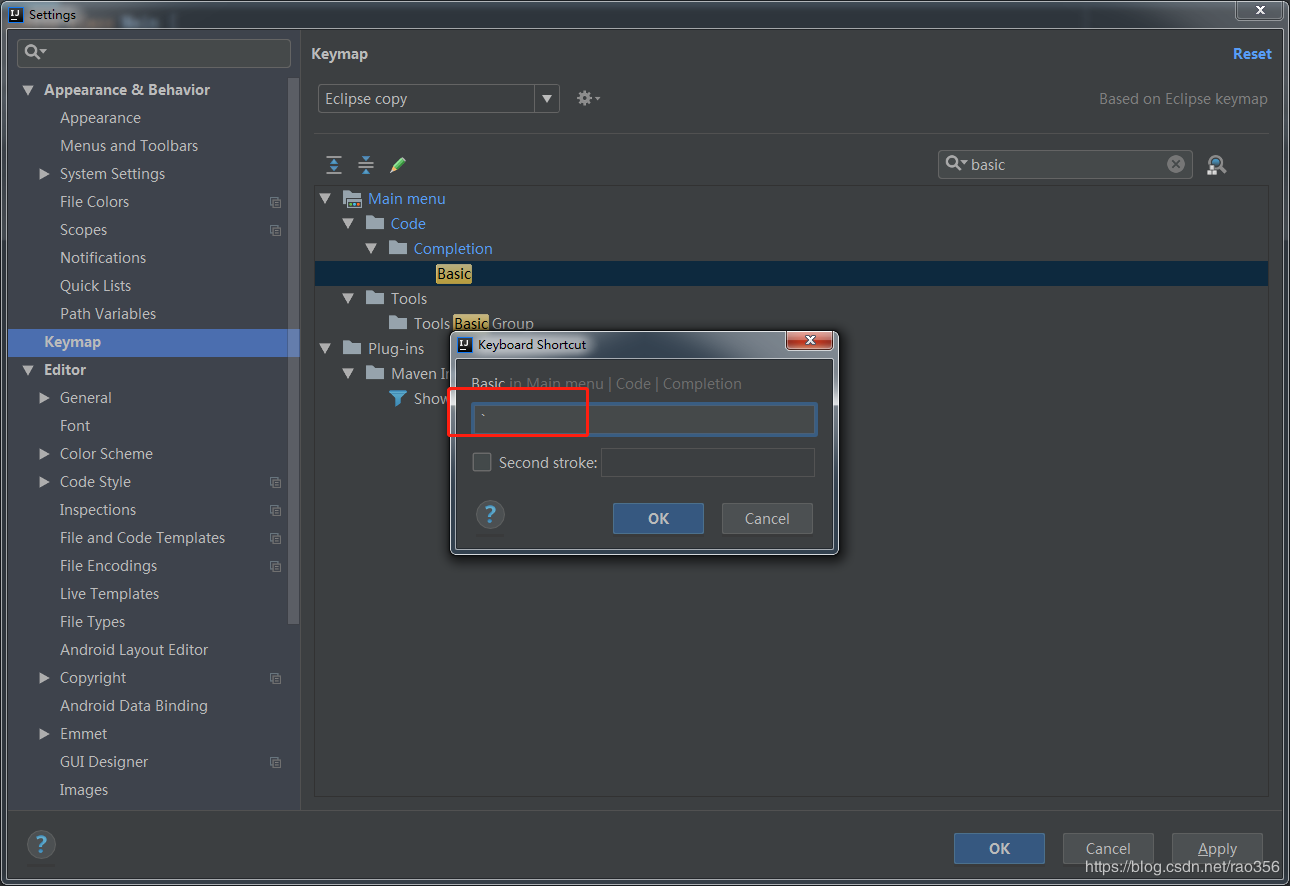Open the gear menu beside the keymap selector
The width and height of the screenshot is (1290, 886).
click(588, 98)
